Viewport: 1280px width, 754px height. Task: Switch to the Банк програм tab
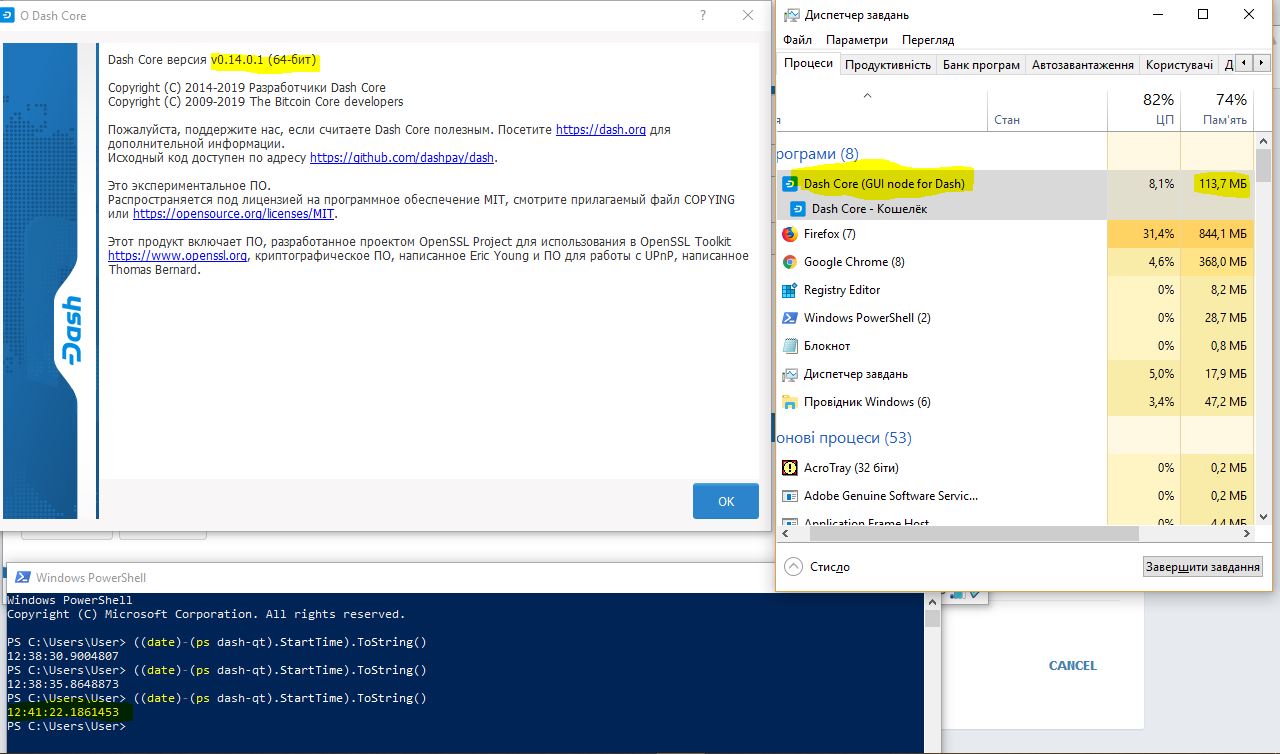click(981, 64)
